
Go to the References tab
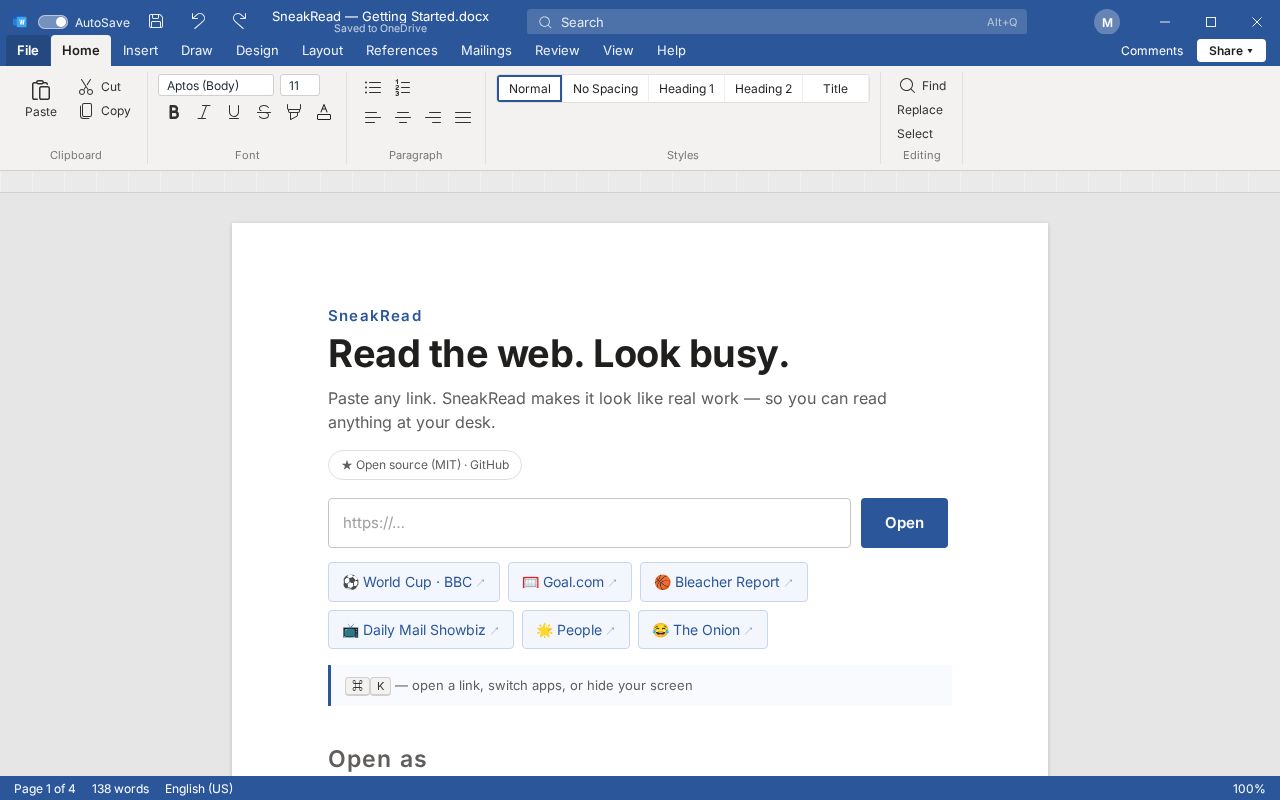point(402,51)
